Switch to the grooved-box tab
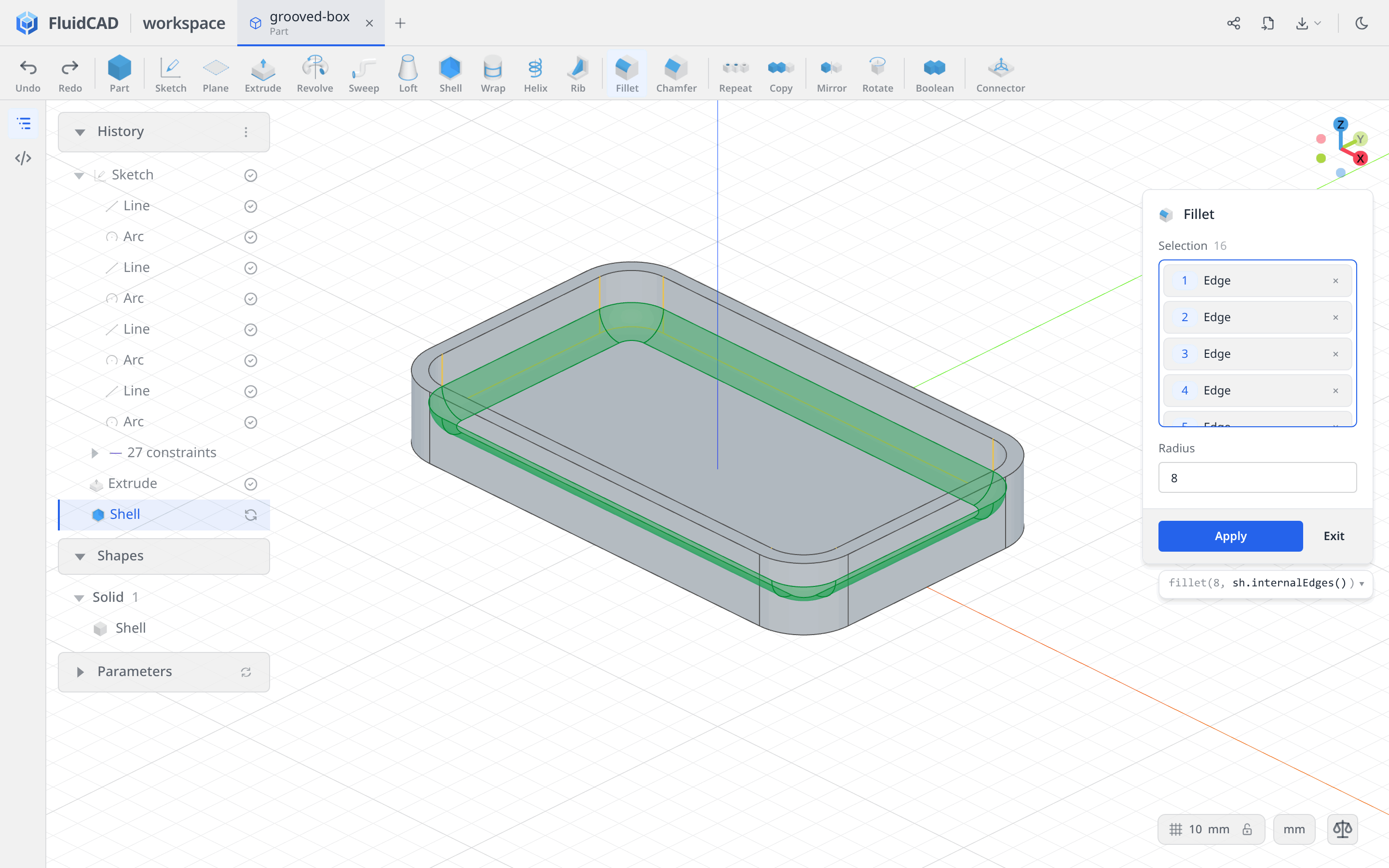The width and height of the screenshot is (1389, 868). [311, 23]
